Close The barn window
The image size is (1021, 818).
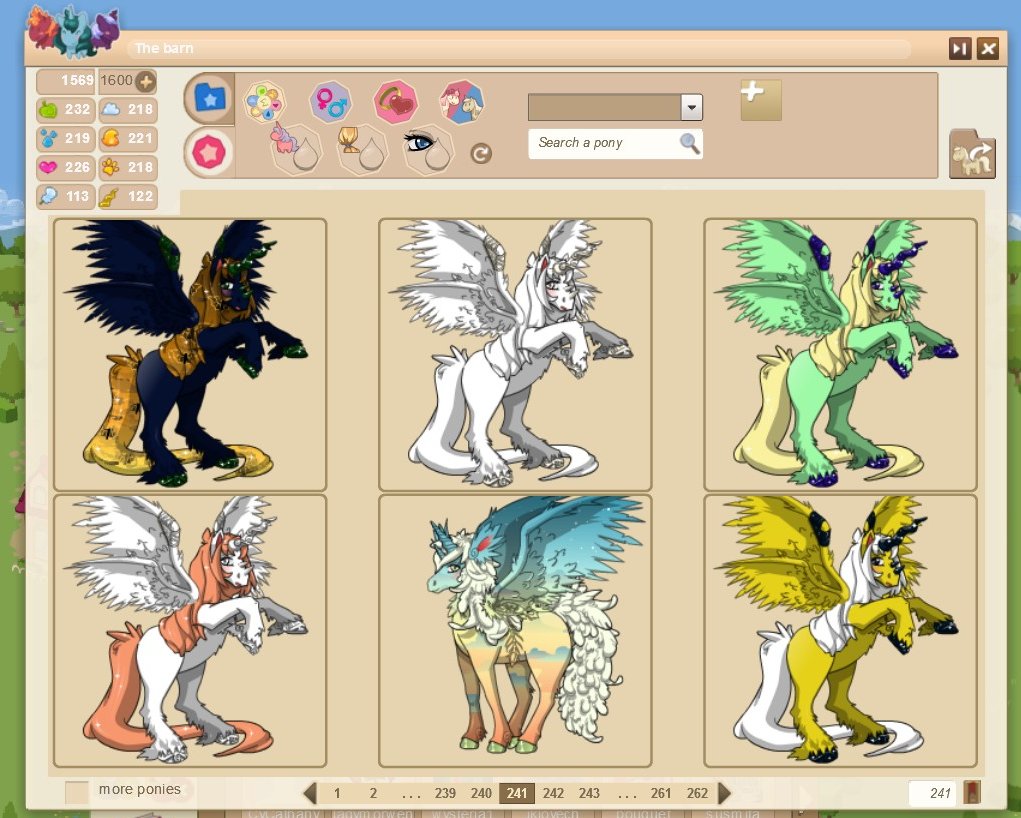pos(988,48)
